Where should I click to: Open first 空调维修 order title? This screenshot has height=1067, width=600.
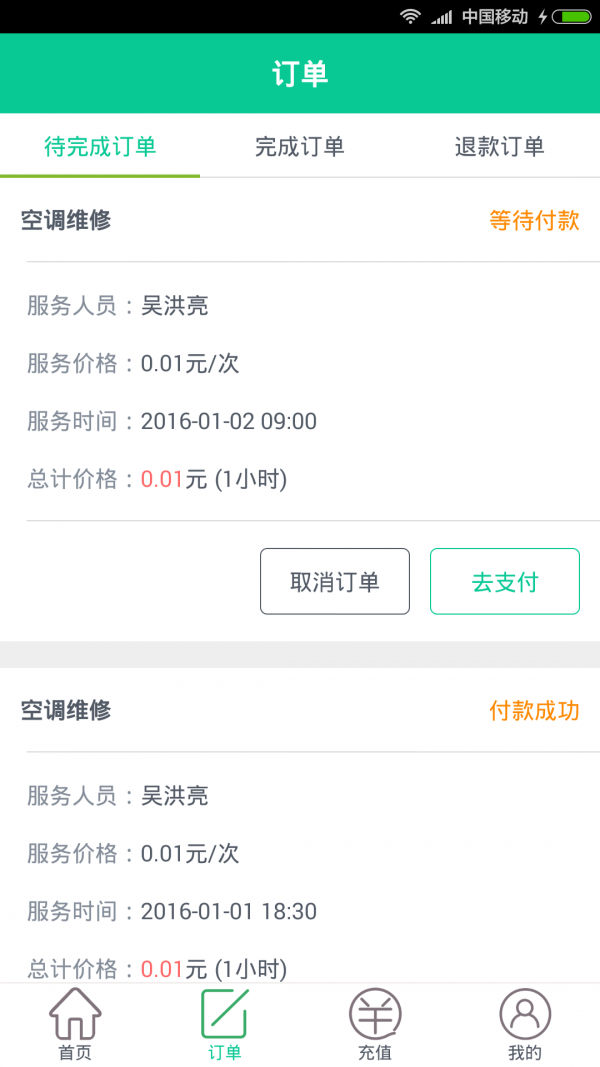point(66,220)
